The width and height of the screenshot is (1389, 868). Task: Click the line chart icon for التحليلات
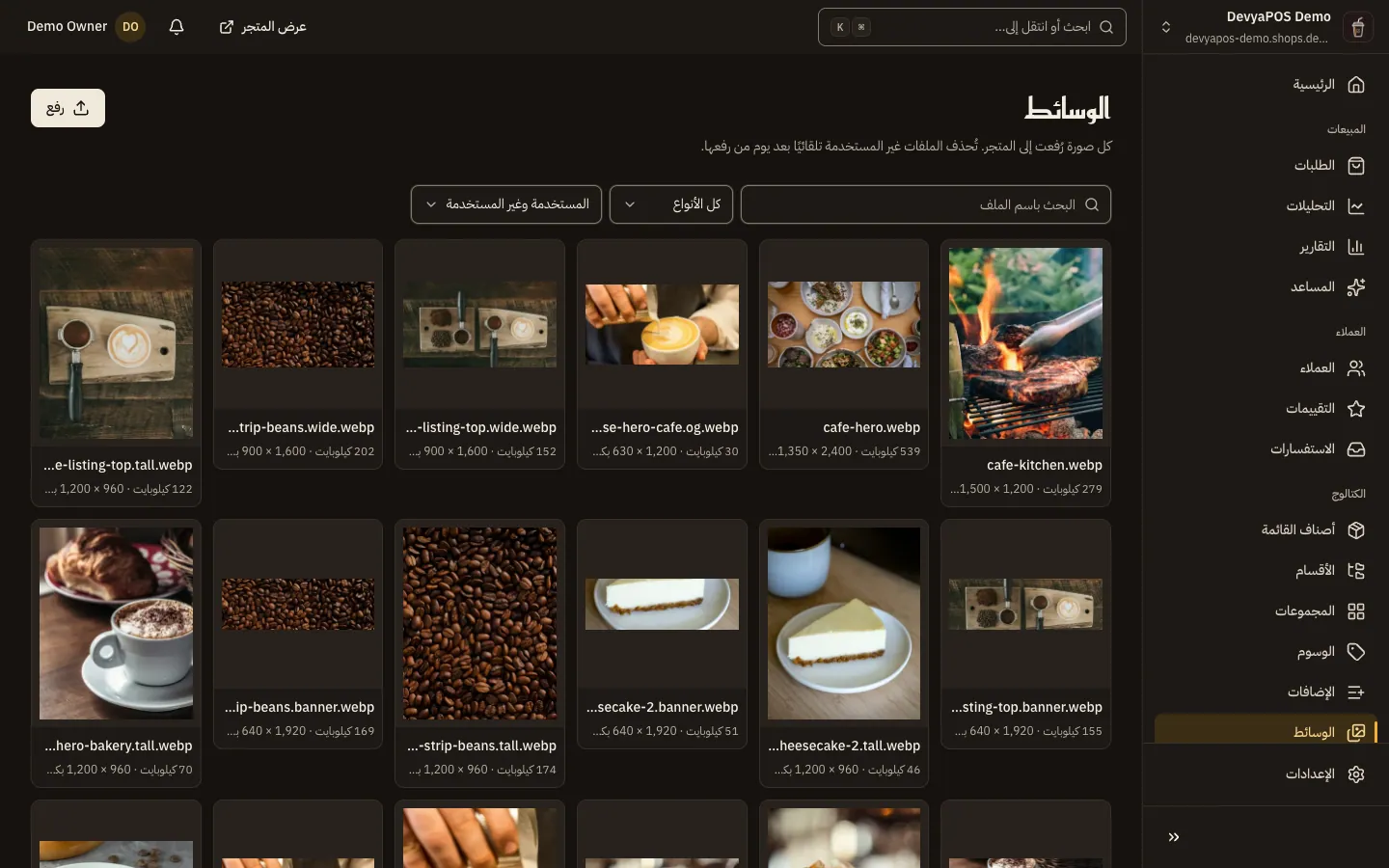pyautogui.click(x=1356, y=206)
